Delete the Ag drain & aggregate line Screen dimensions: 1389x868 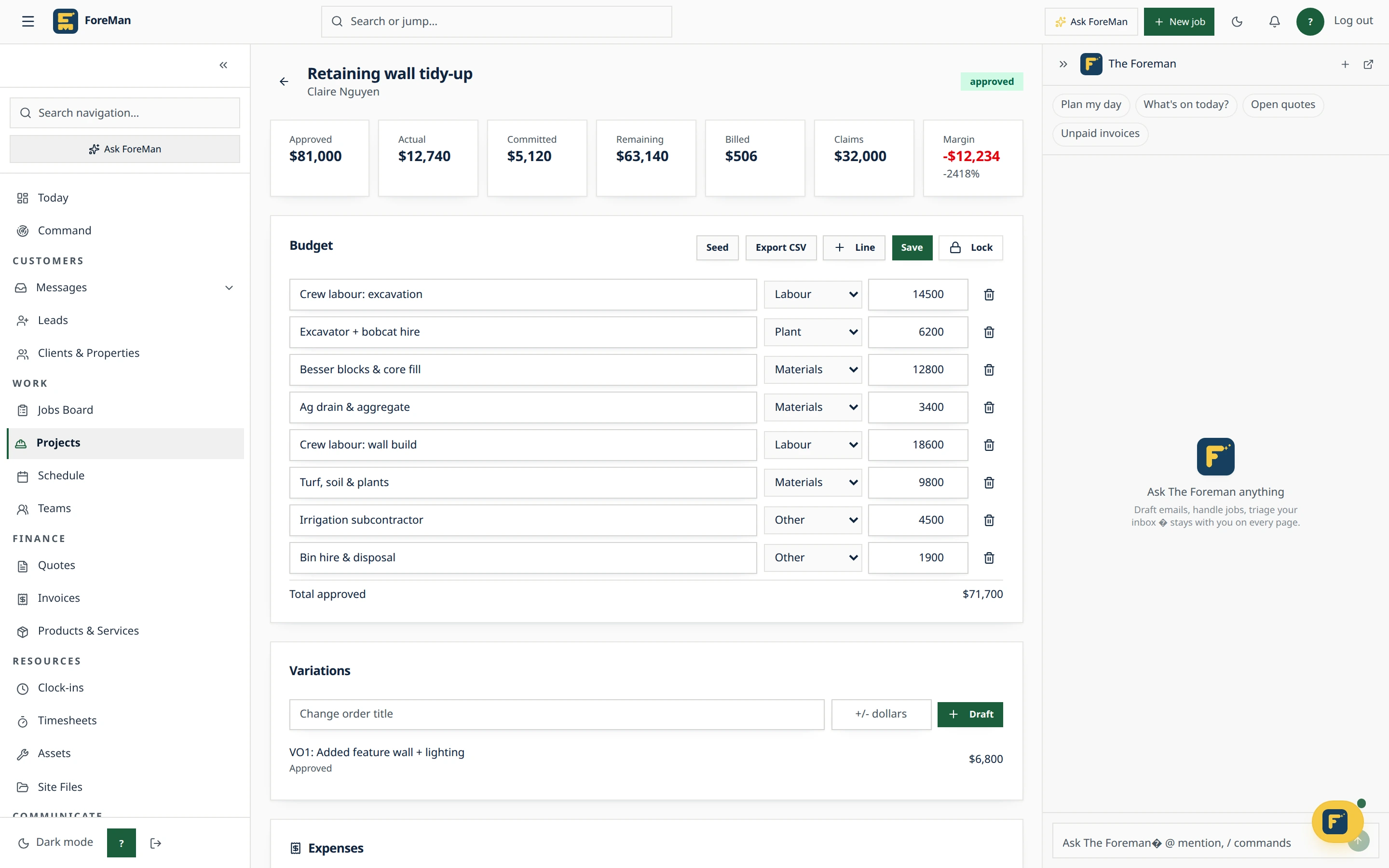989,407
